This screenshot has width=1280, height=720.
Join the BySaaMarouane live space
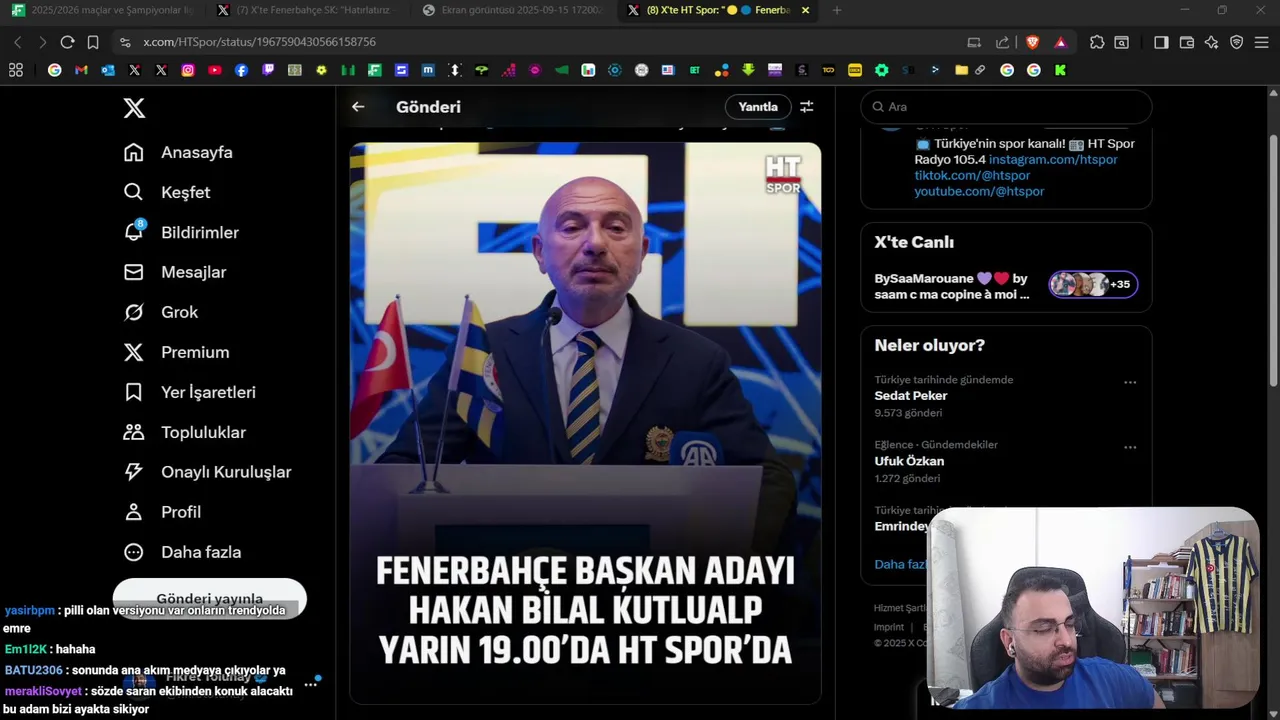click(951, 286)
